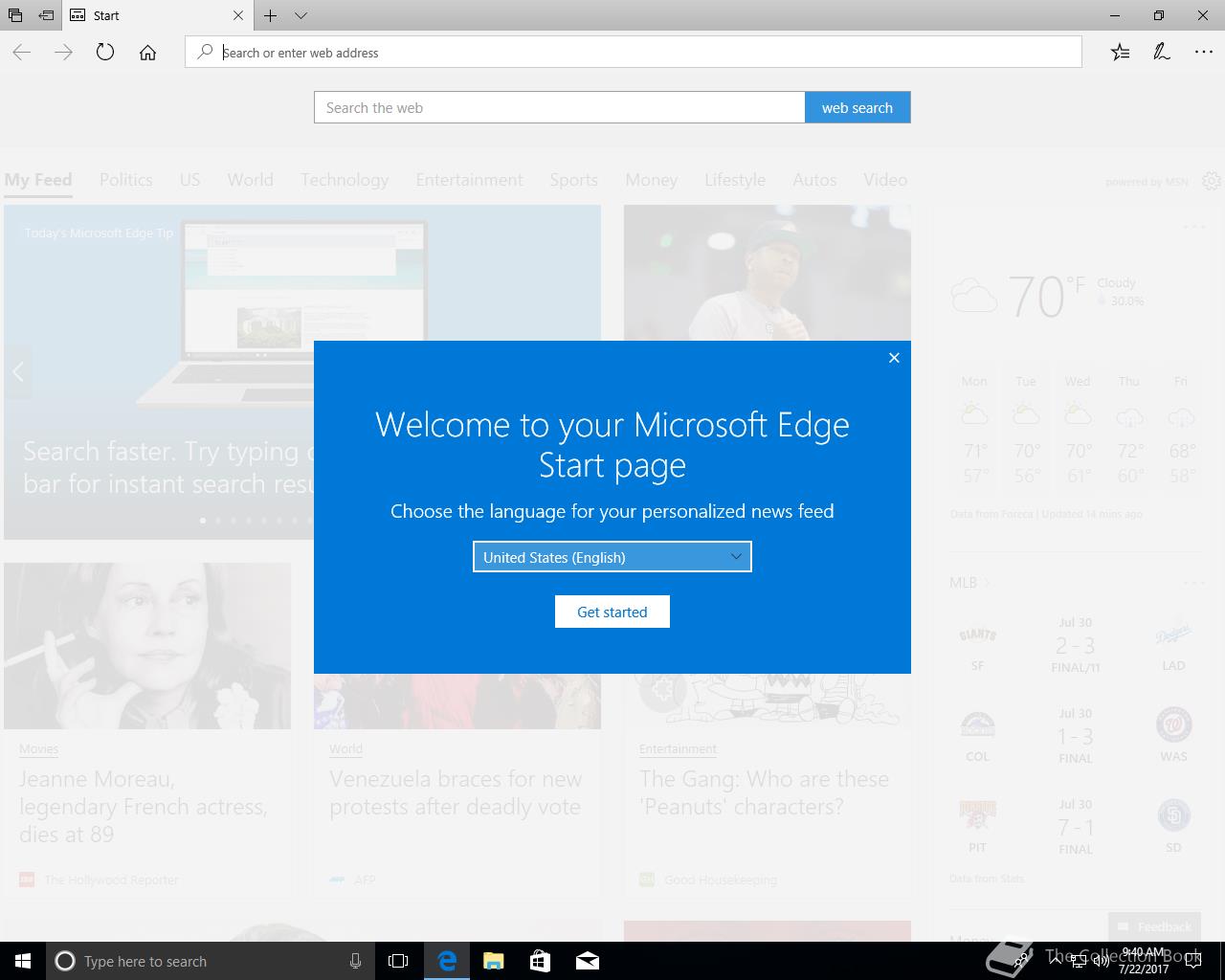
Task: Click the 70°F current temperature
Action: [x=1046, y=296]
